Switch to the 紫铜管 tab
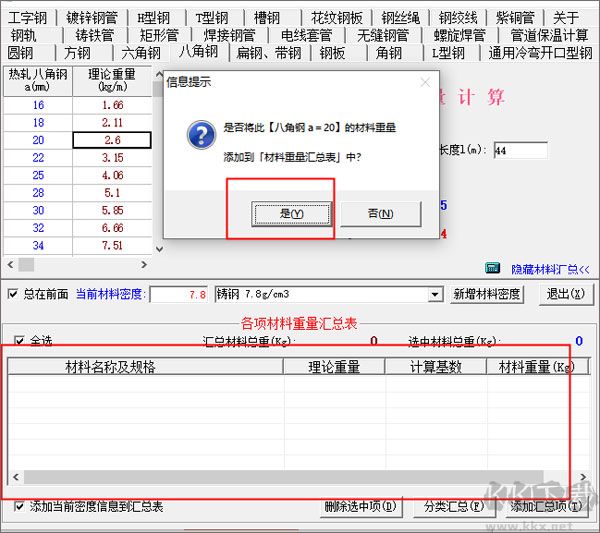 [515, 18]
